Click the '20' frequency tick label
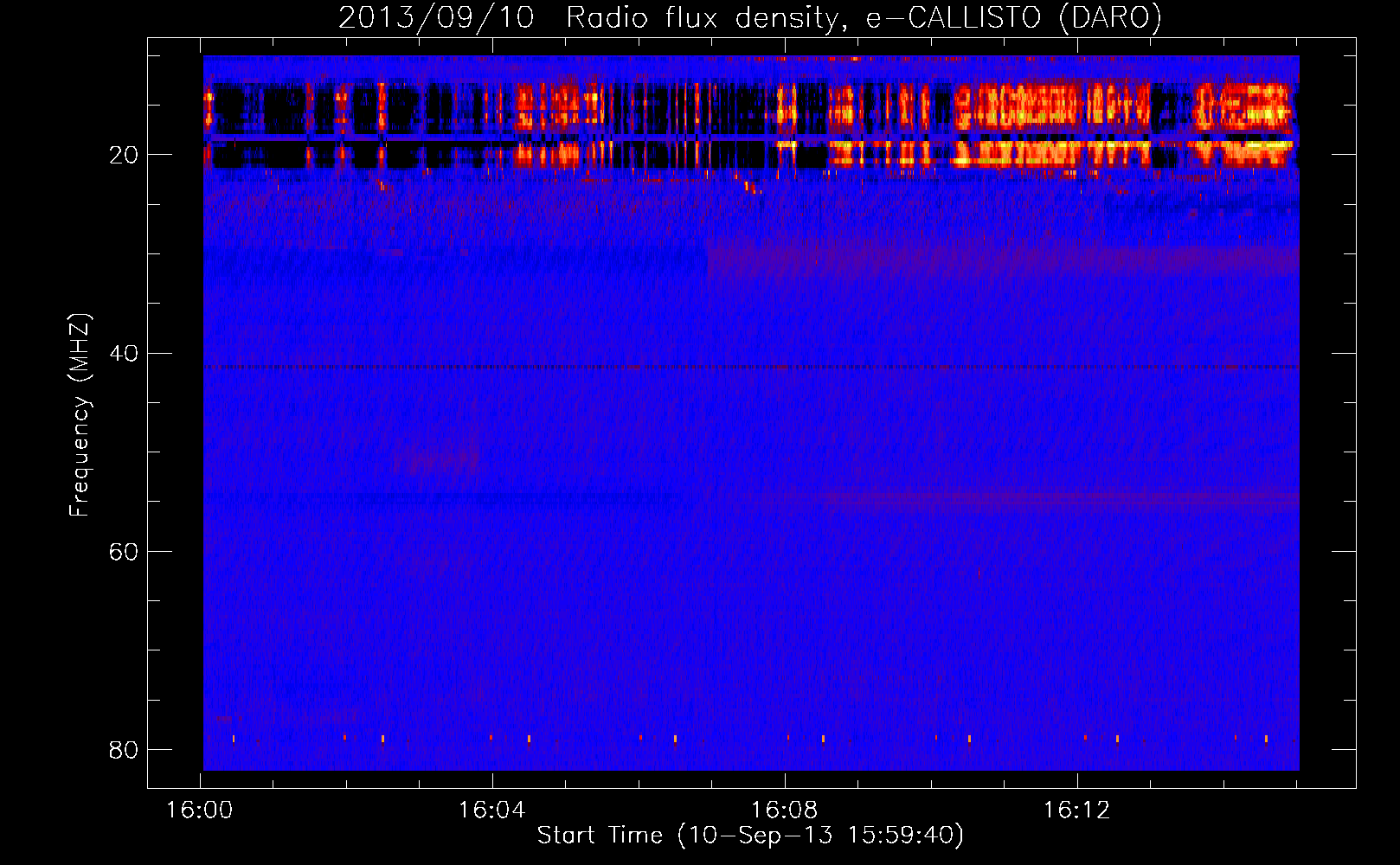The height and width of the screenshot is (865, 1400). (124, 155)
